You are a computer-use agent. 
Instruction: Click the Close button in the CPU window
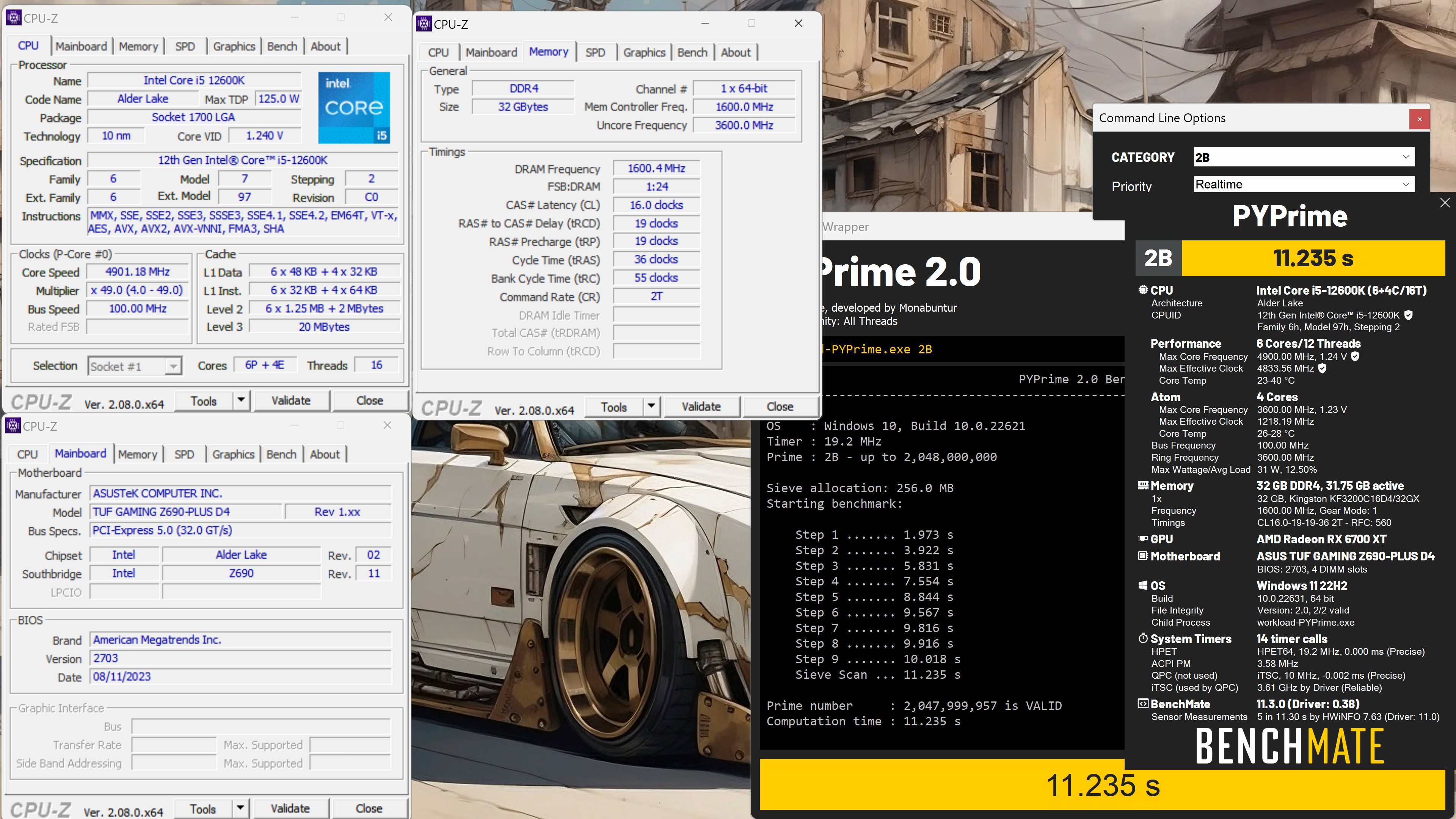[x=370, y=400]
